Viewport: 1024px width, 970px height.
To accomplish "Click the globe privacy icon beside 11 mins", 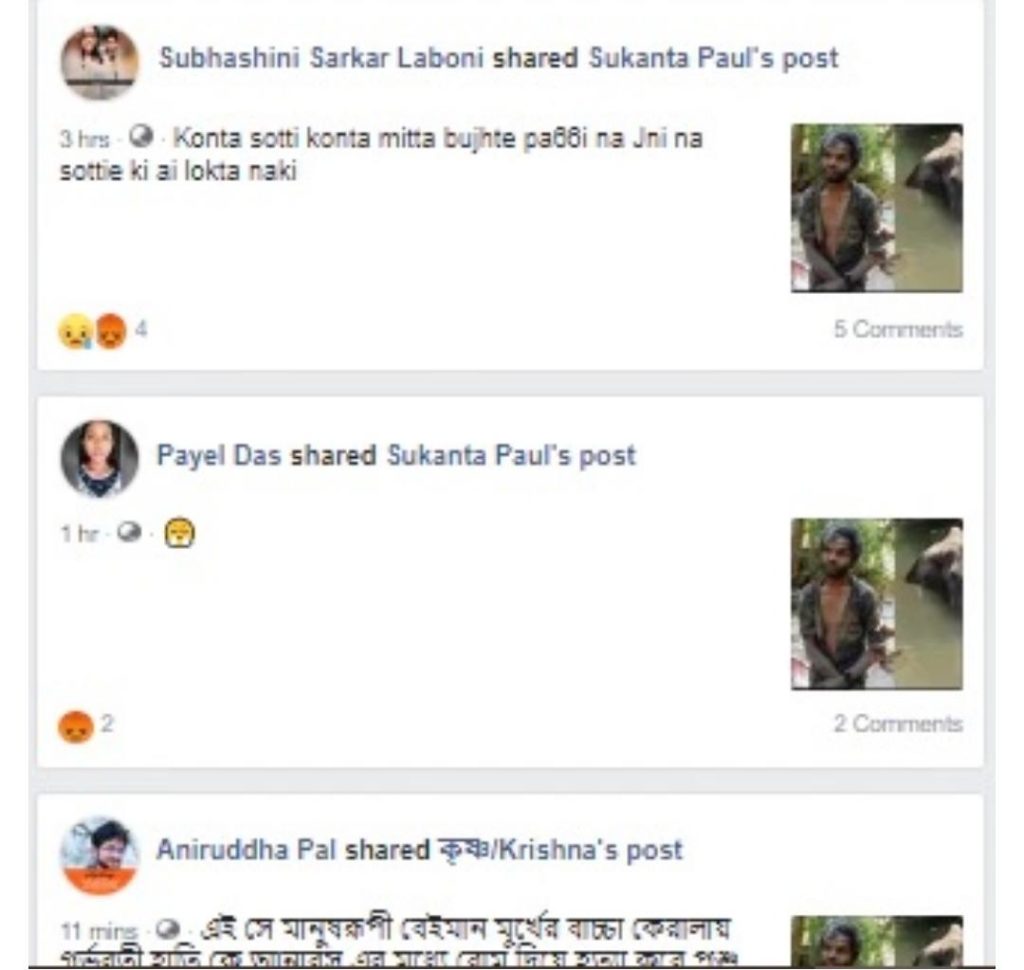I will click(x=168, y=928).
